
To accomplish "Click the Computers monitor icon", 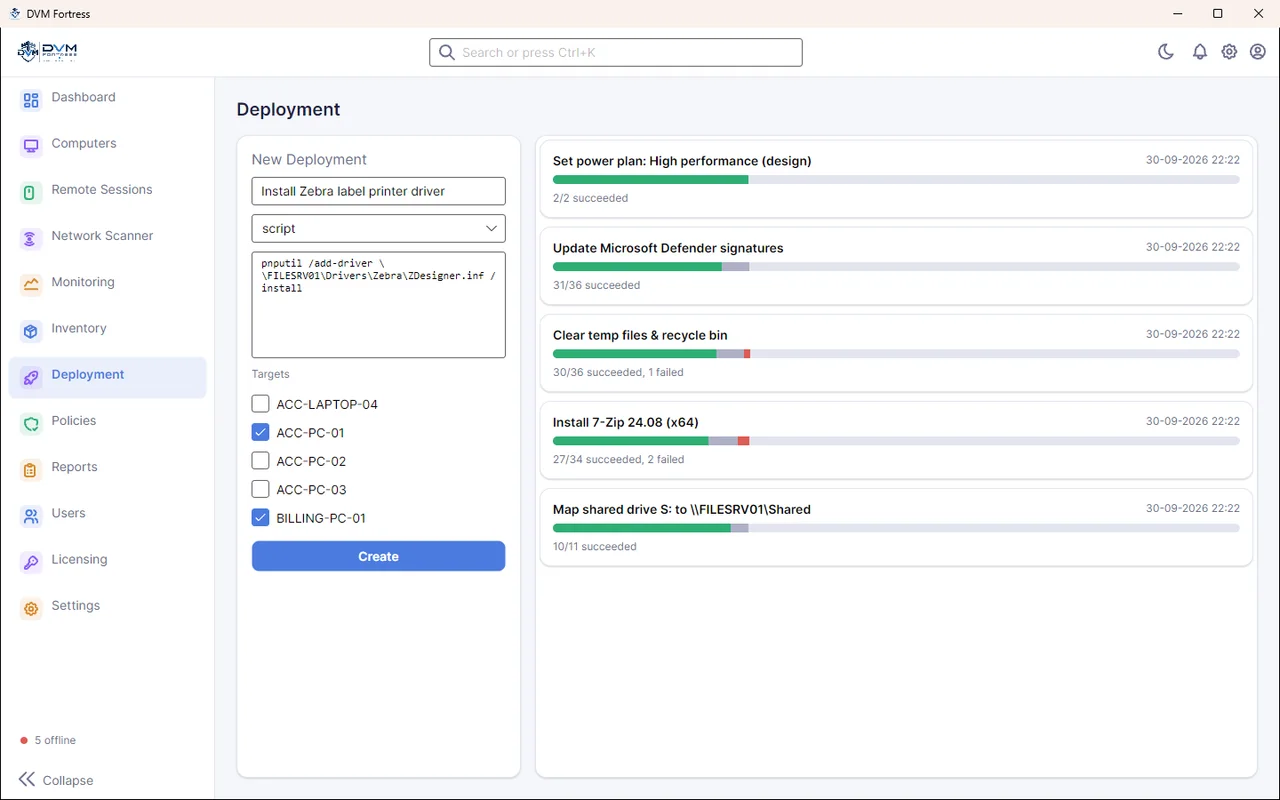I will tap(31, 145).
